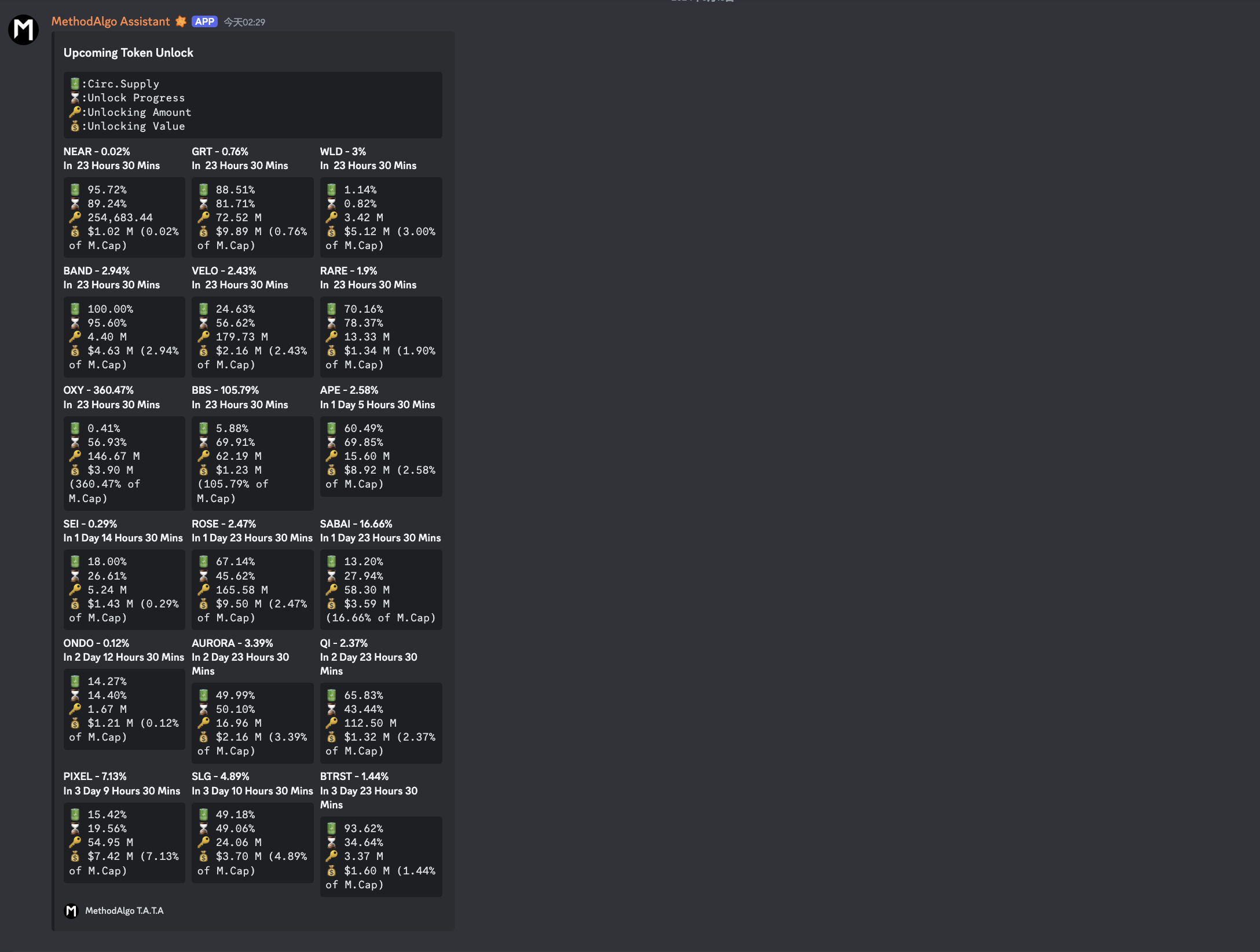
Task: Open the MethodAlgo Assistant username profile
Action: click(x=110, y=21)
